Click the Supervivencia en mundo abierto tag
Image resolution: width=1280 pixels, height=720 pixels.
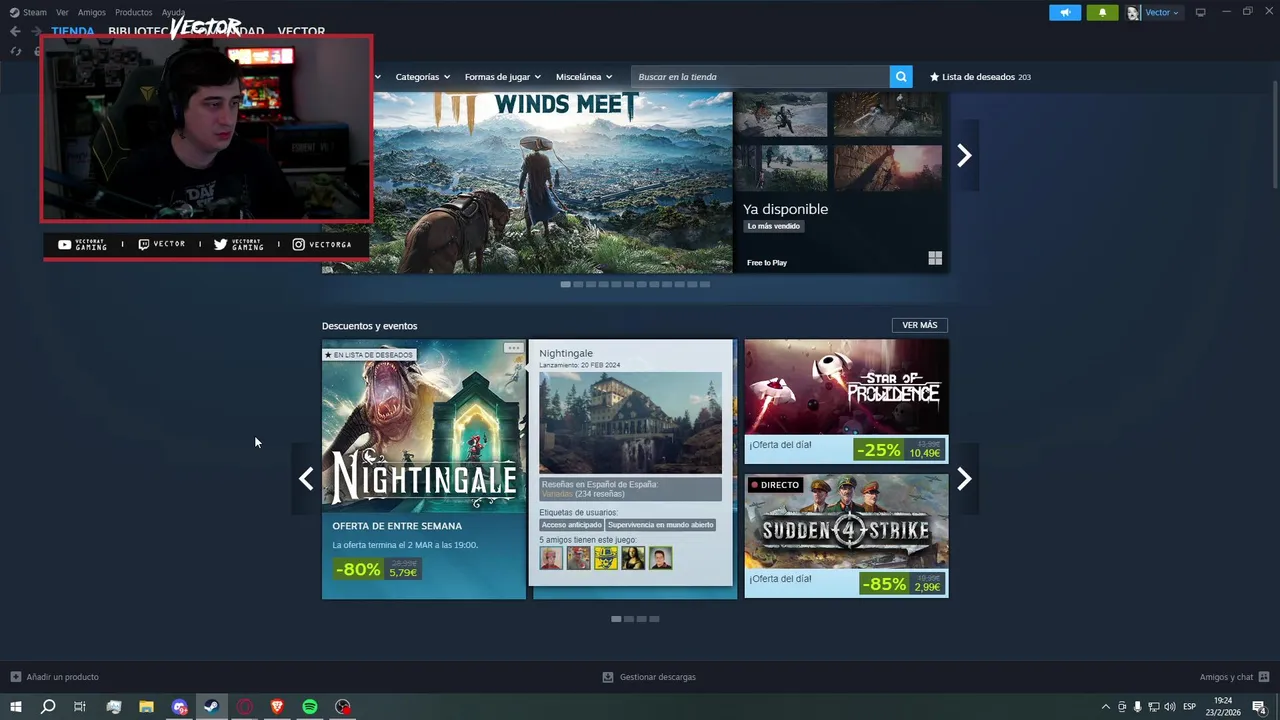pos(661,525)
